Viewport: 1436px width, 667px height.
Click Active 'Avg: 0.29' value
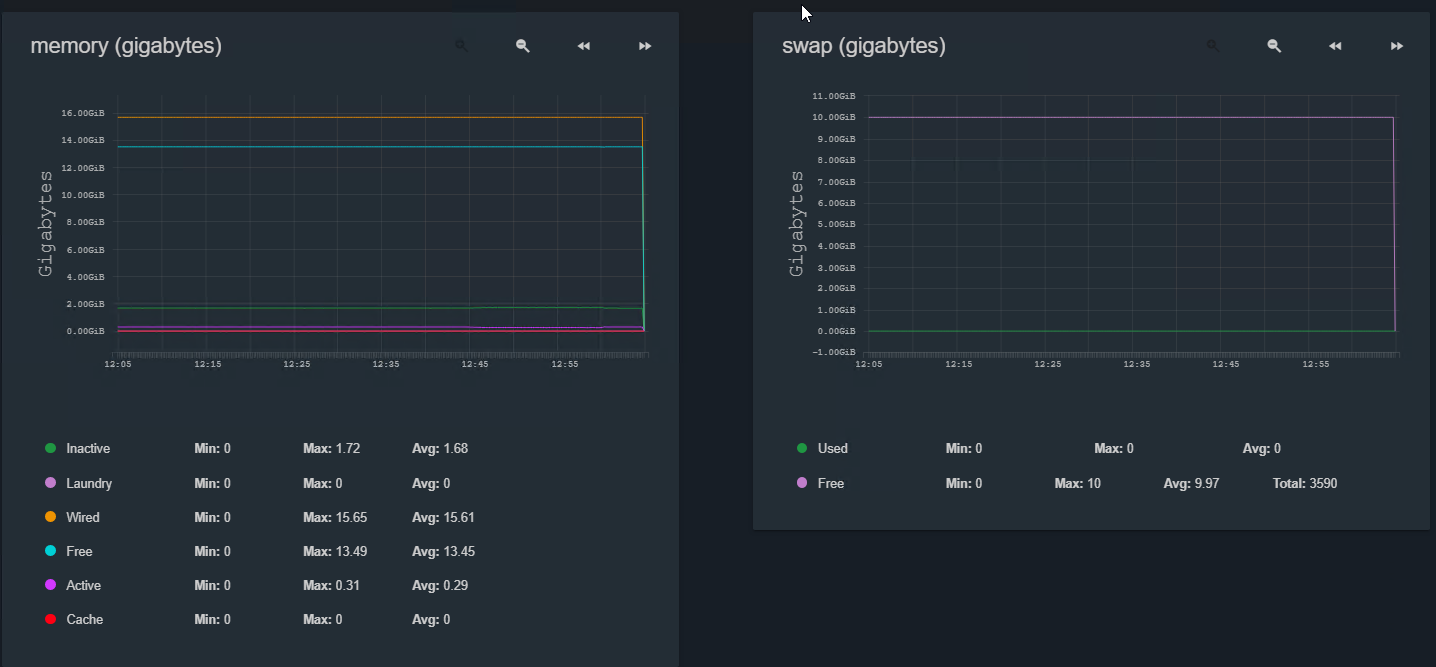(440, 585)
